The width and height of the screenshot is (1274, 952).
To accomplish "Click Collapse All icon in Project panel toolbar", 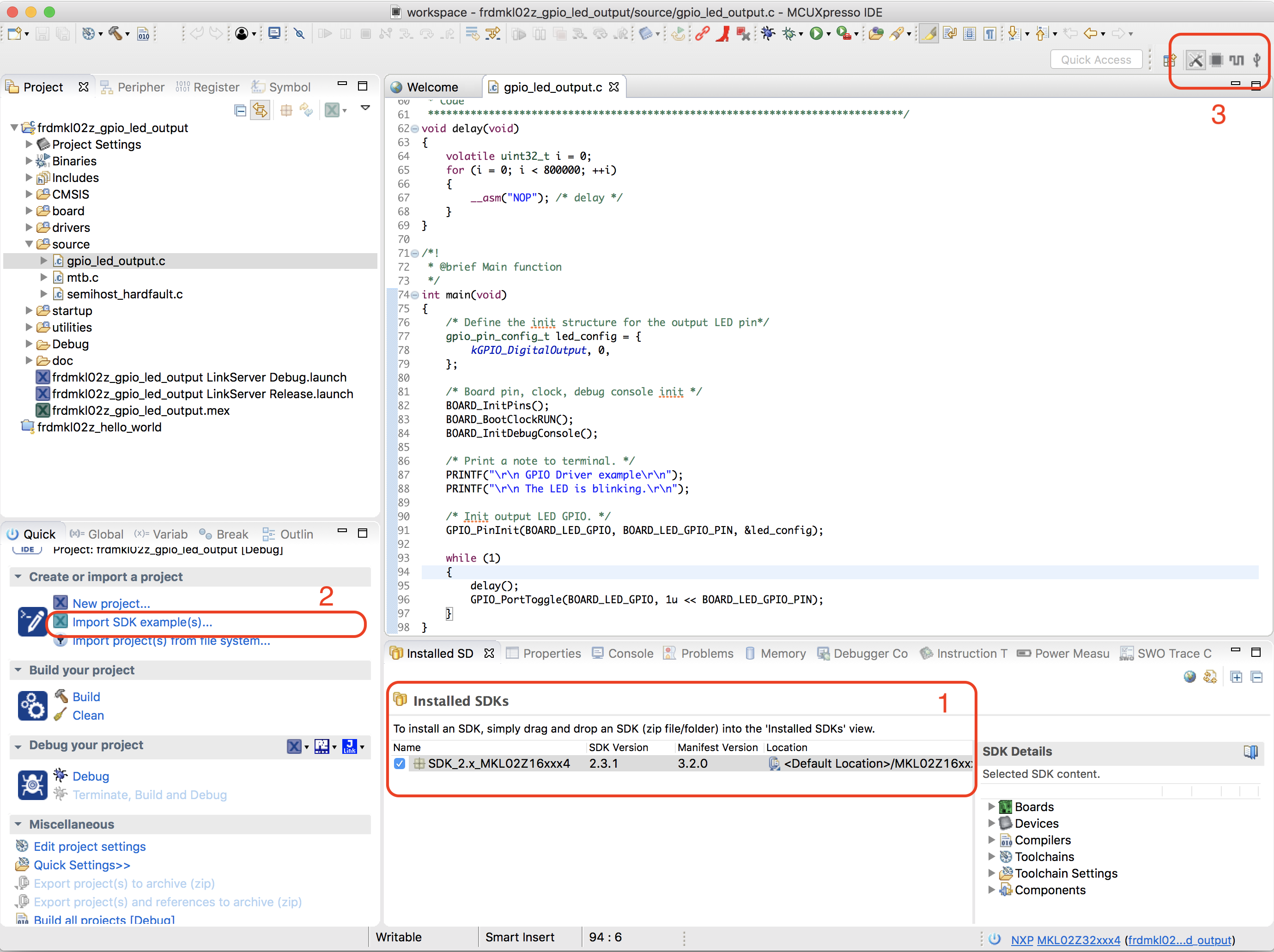I will coord(240,110).
